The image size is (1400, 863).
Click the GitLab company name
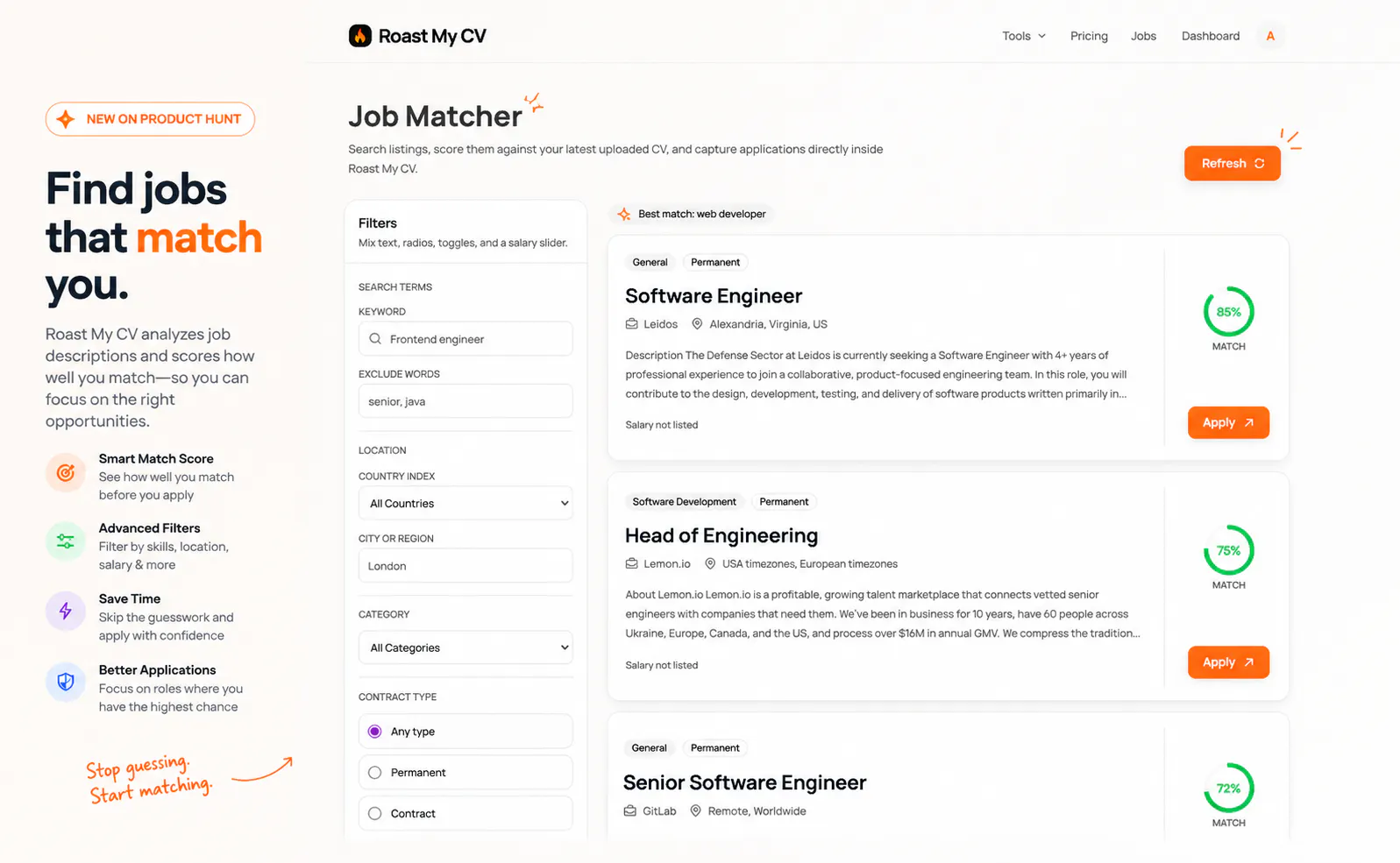coord(659,811)
